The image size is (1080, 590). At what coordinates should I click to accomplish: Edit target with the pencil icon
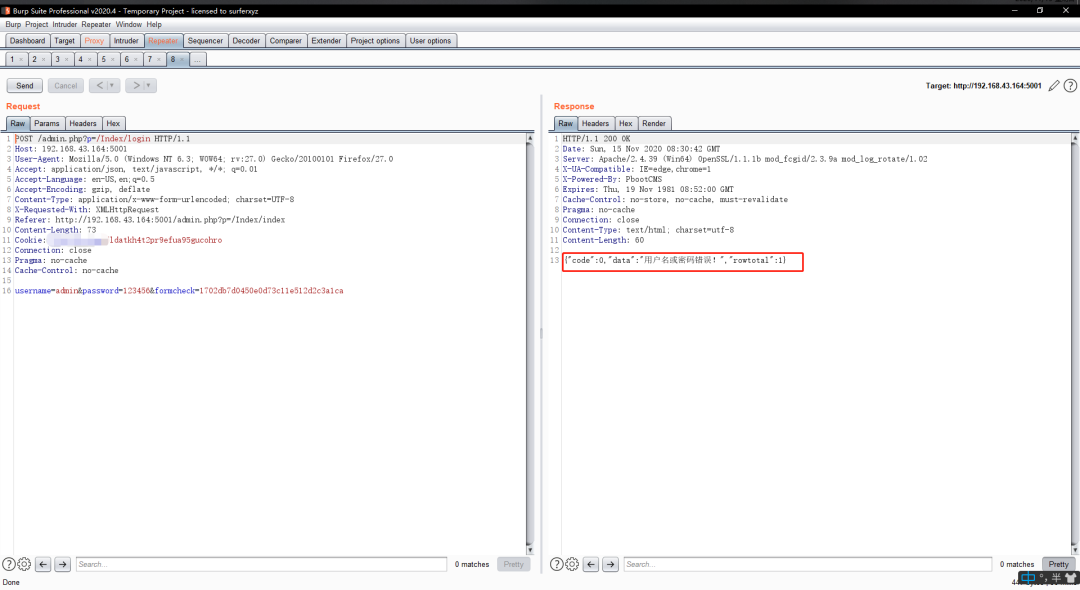pyautogui.click(x=1054, y=85)
